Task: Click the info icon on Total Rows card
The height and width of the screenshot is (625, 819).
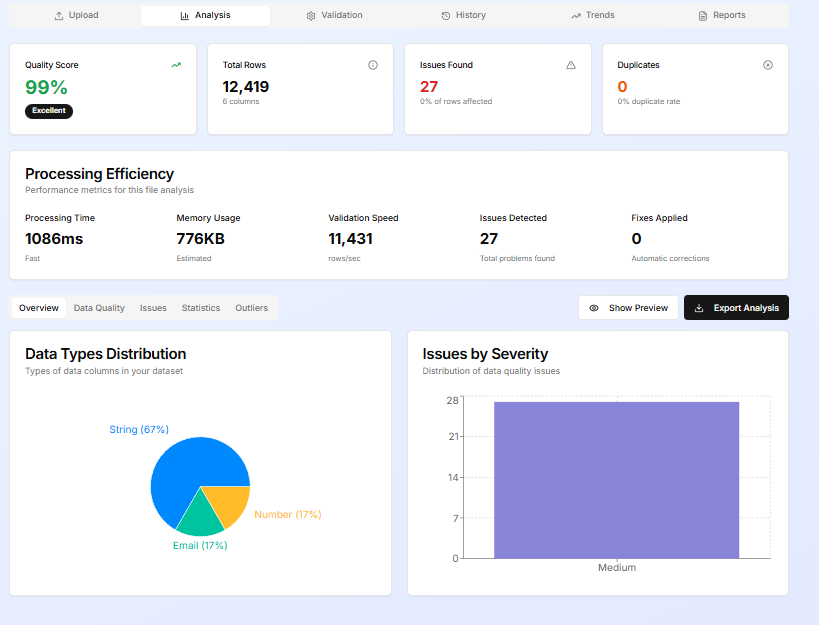Action: (372, 64)
